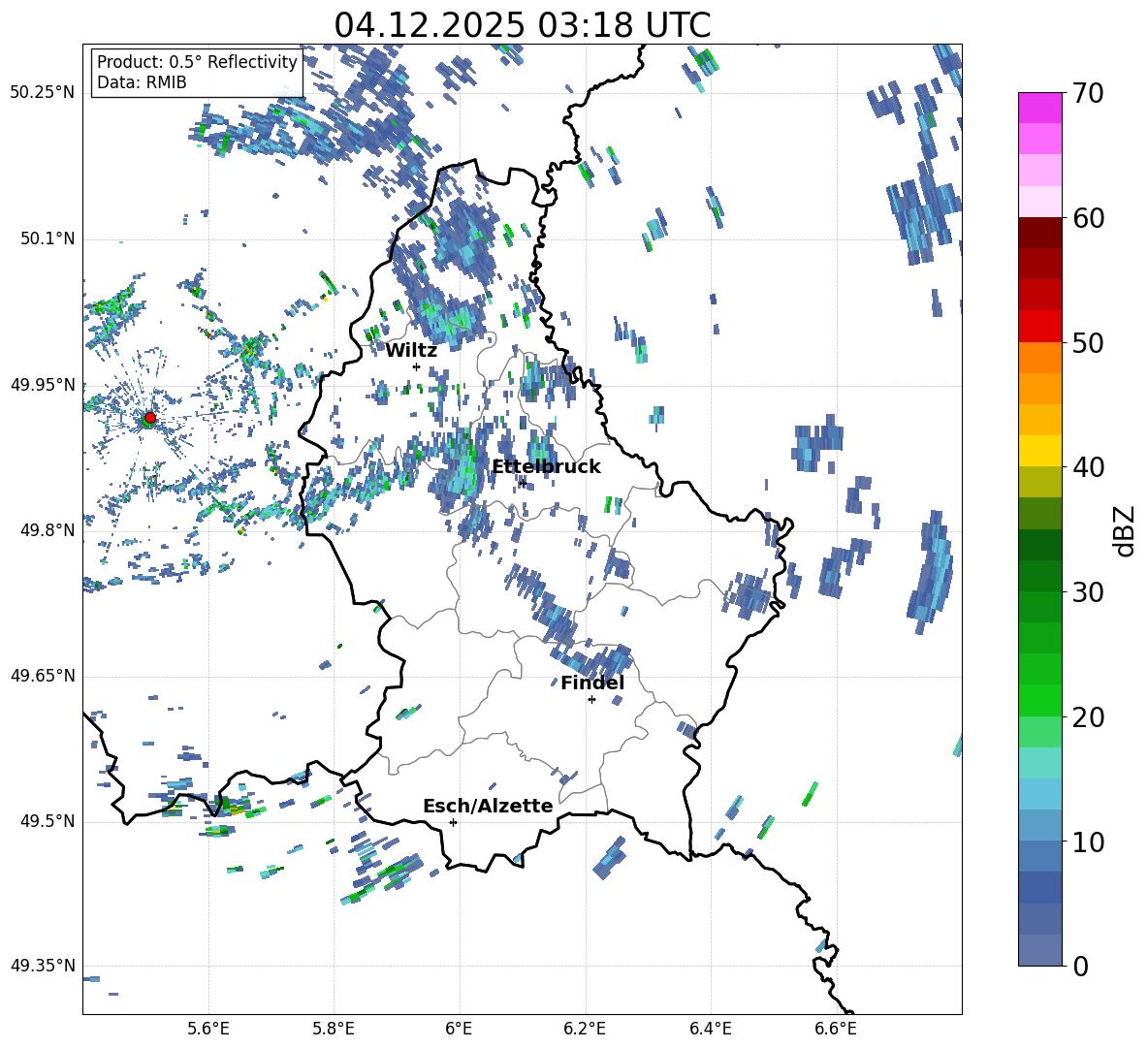1148x1048 pixels.
Task: Click the 30 colorbar tick label
Action: [1088, 592]
